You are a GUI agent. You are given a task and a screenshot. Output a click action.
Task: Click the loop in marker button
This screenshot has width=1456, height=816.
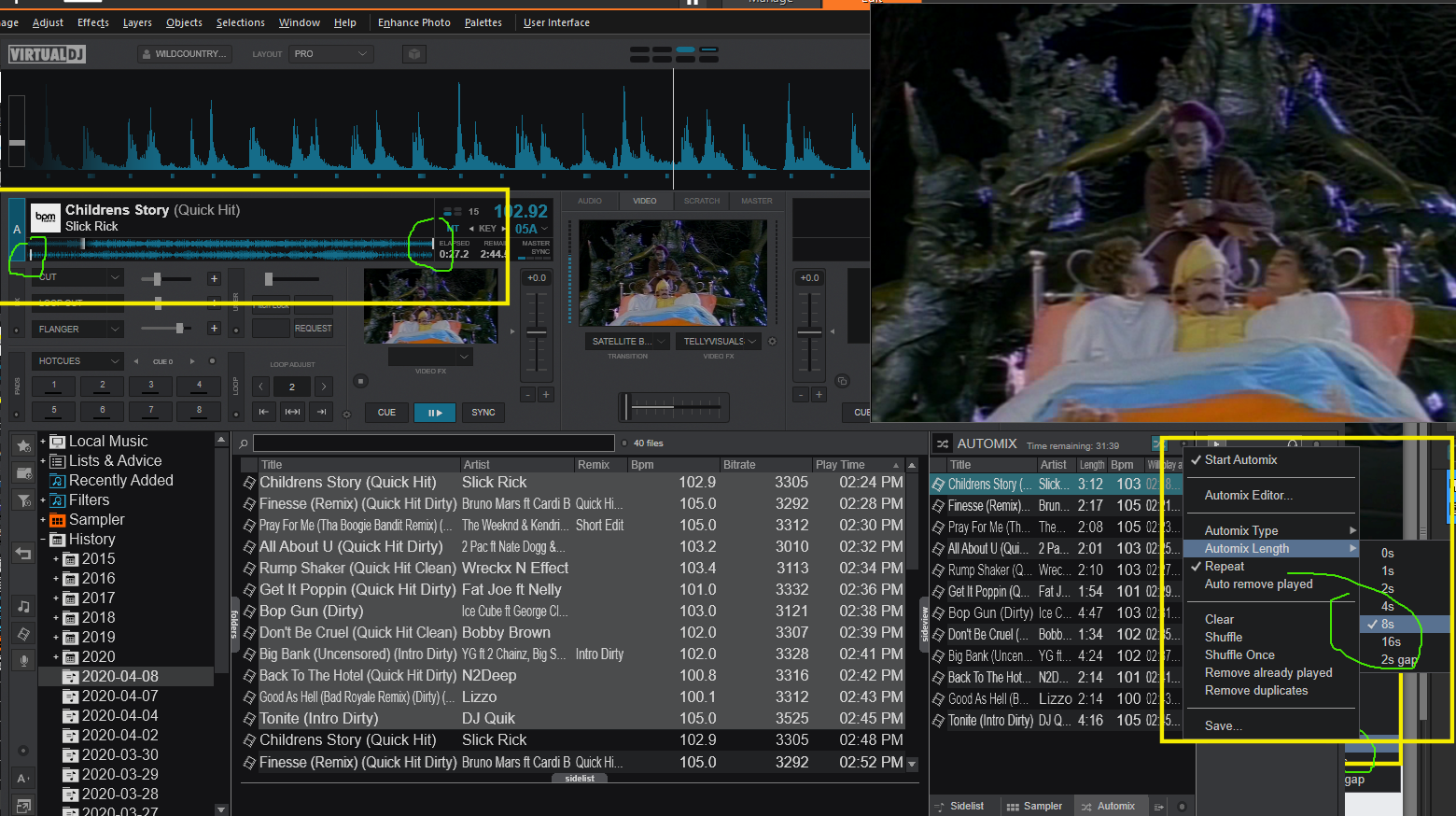[x=263, y=412]
